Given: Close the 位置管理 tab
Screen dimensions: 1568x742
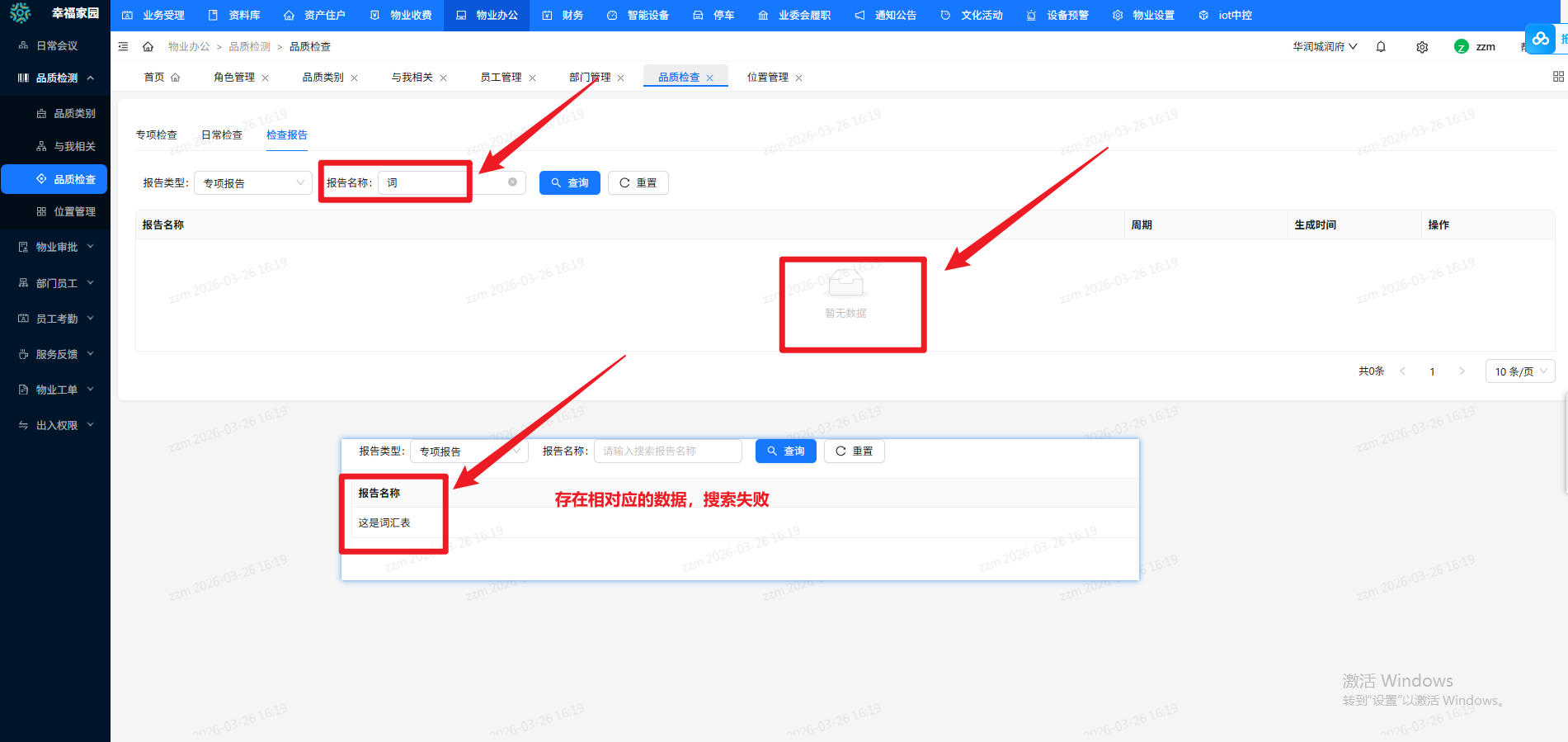Looking at the screenshot, I should tap(798, 78).
